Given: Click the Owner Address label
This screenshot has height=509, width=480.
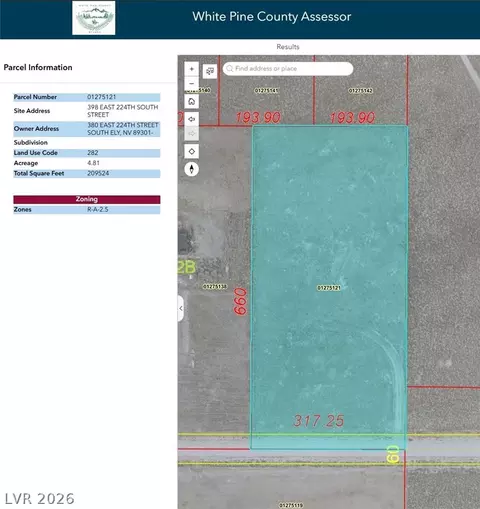Looking at the screenshot, I should coord(36,129).
